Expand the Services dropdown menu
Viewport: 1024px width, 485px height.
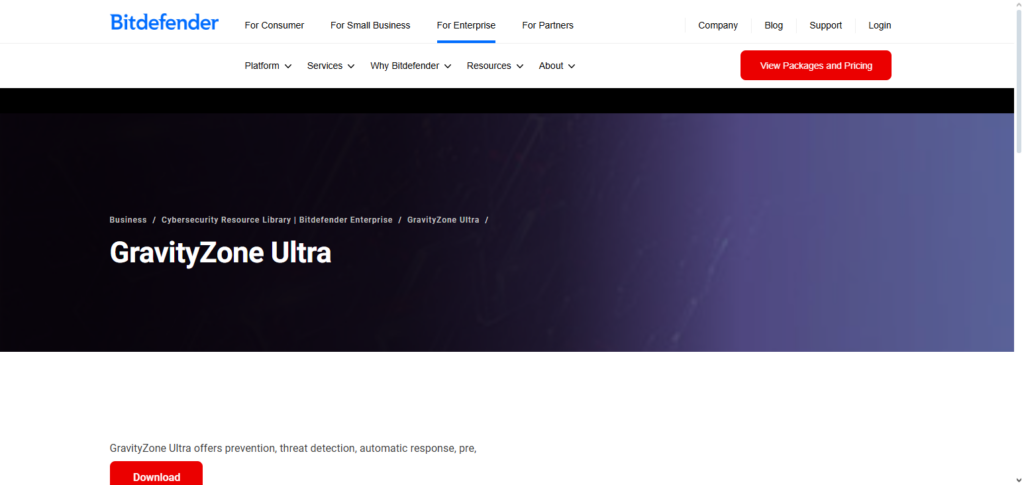pyautogui.click(x=330, y=66)
